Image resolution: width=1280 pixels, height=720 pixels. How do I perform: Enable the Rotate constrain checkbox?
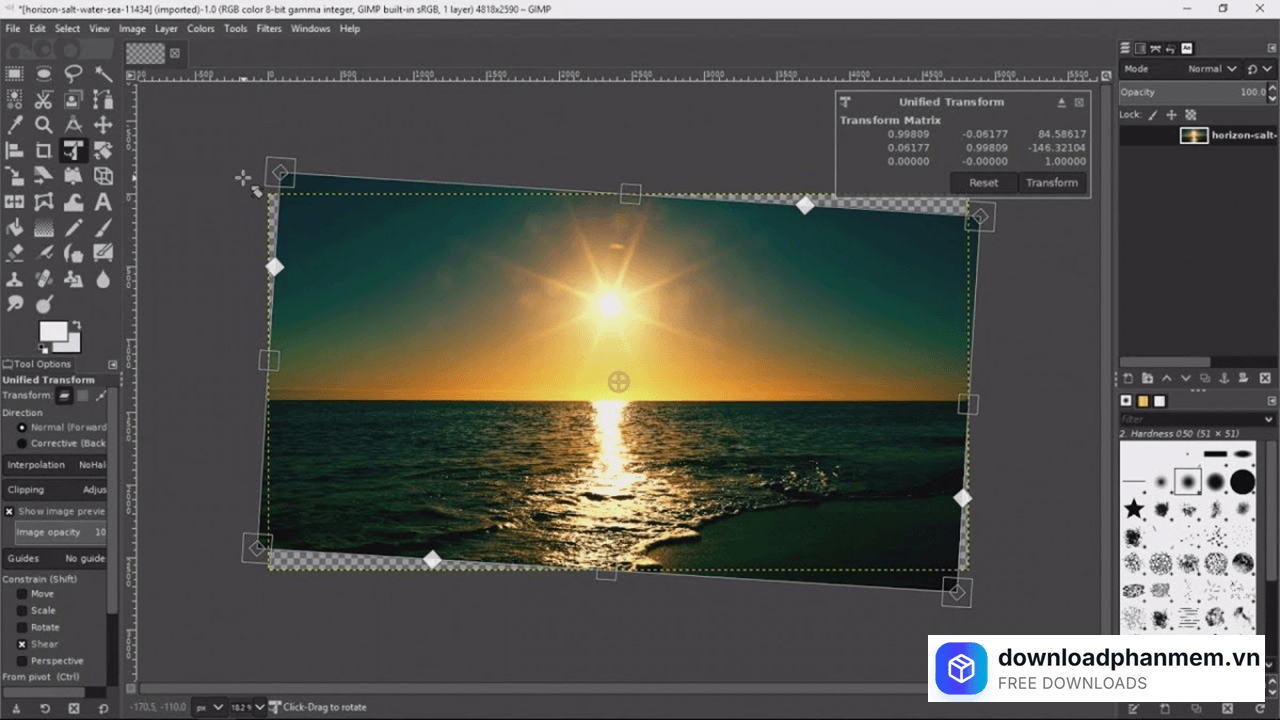(22, 627)
